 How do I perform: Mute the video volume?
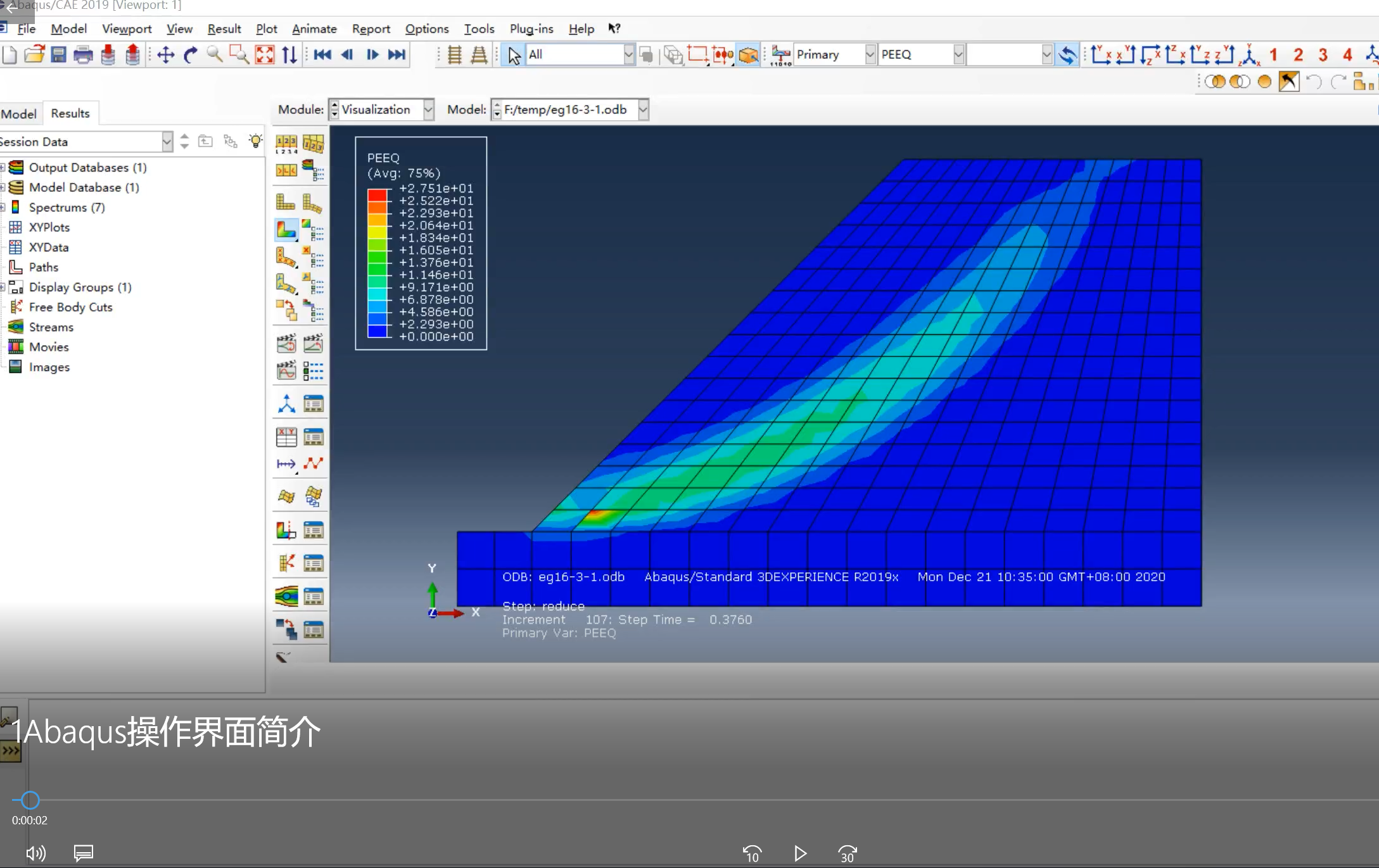pos(35,853)
